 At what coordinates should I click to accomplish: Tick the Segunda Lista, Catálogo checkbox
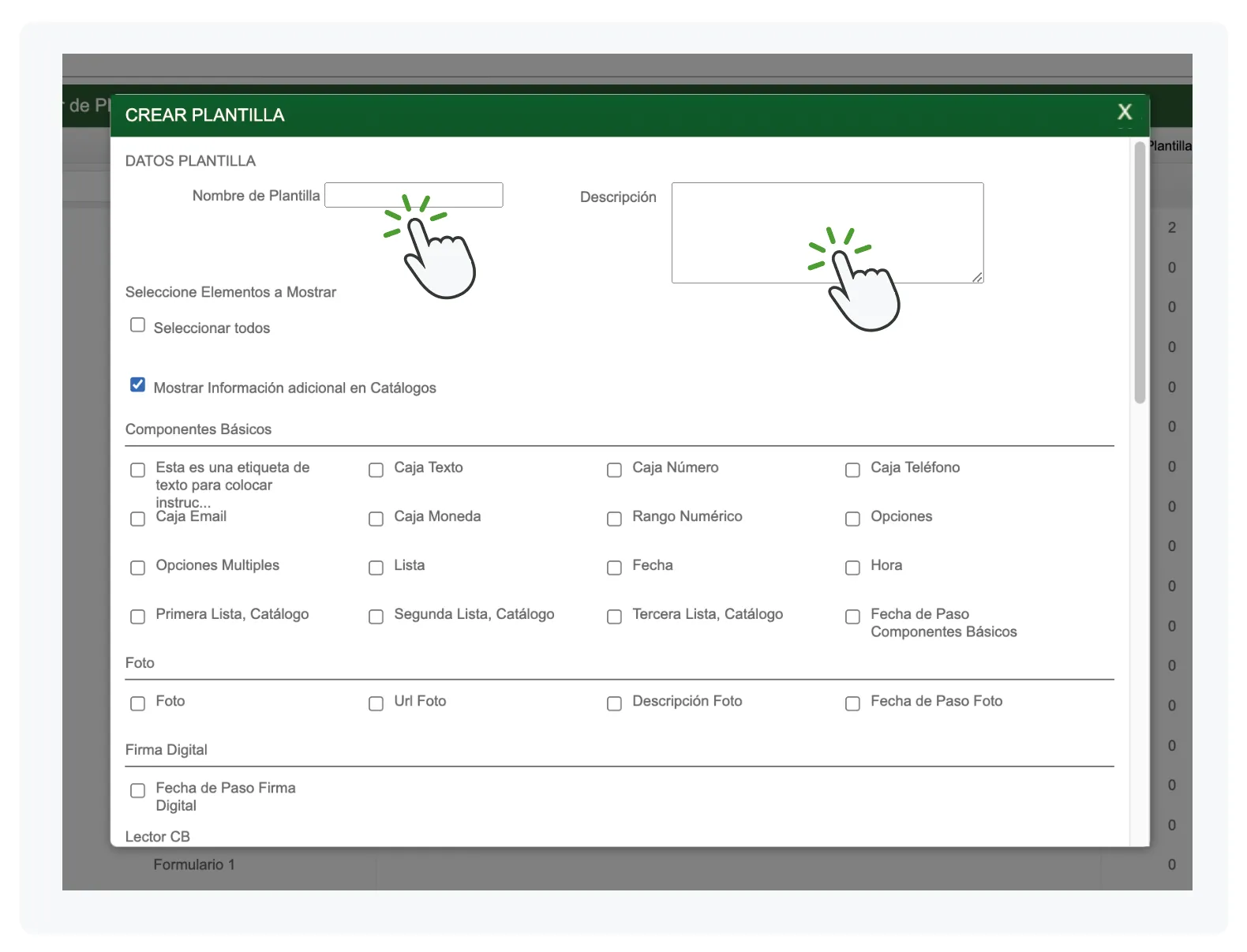pos(376,617)
